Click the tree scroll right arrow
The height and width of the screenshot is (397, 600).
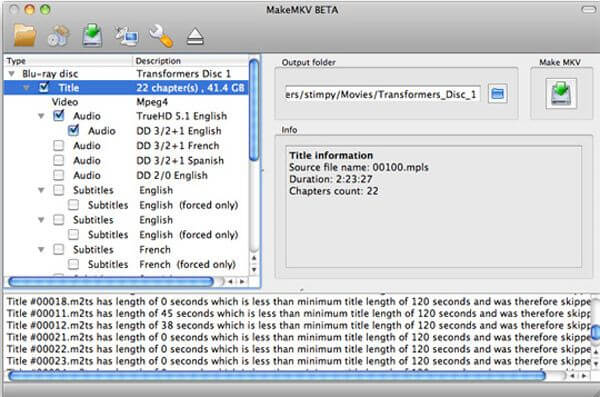click(242, 282)
